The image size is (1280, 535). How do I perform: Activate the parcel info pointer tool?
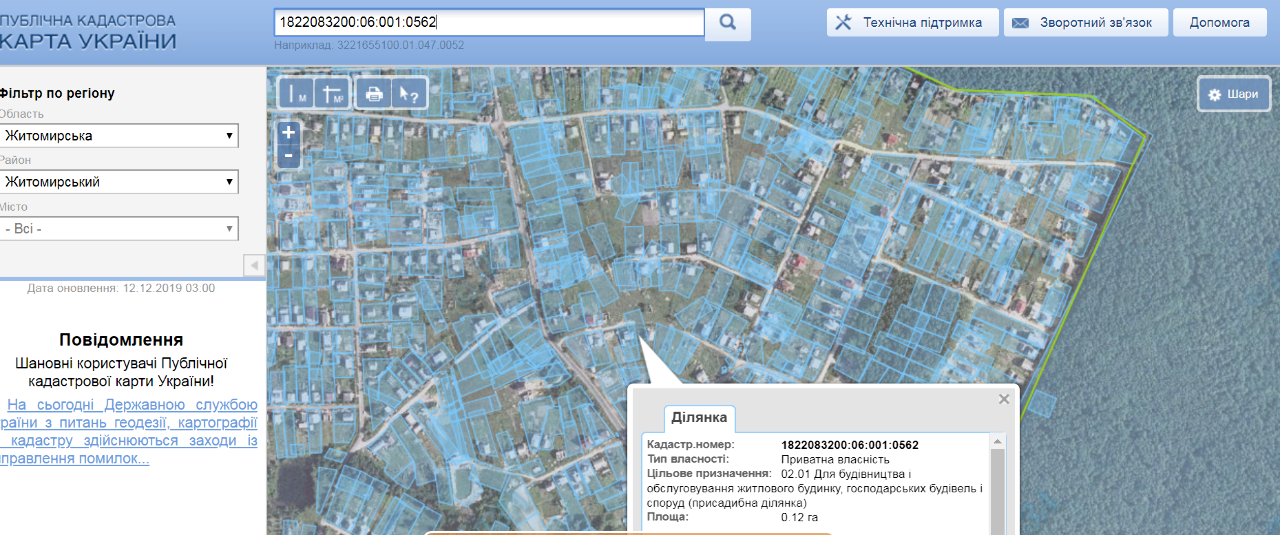pyautogui.click(x=408, y=93)
